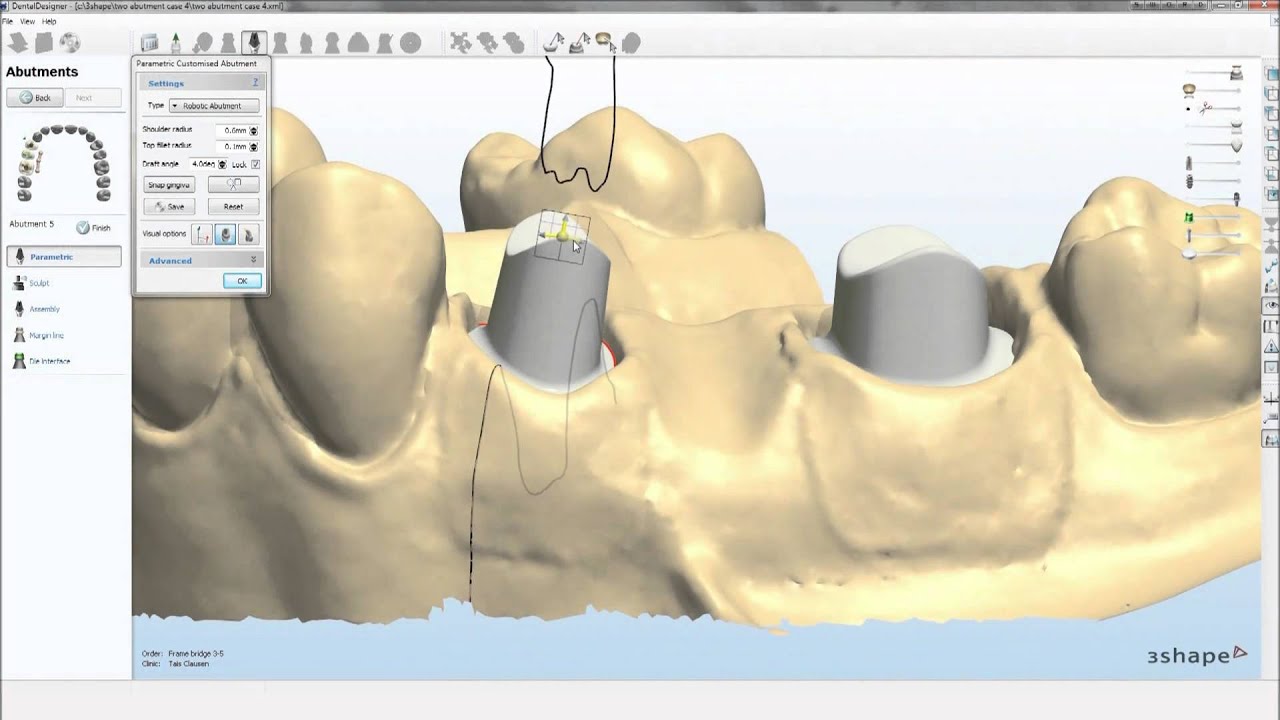This screenshot has width=1280, height=720.
Task: Click the tooth arch overview diagram
Action: click(x=63, y=164)
